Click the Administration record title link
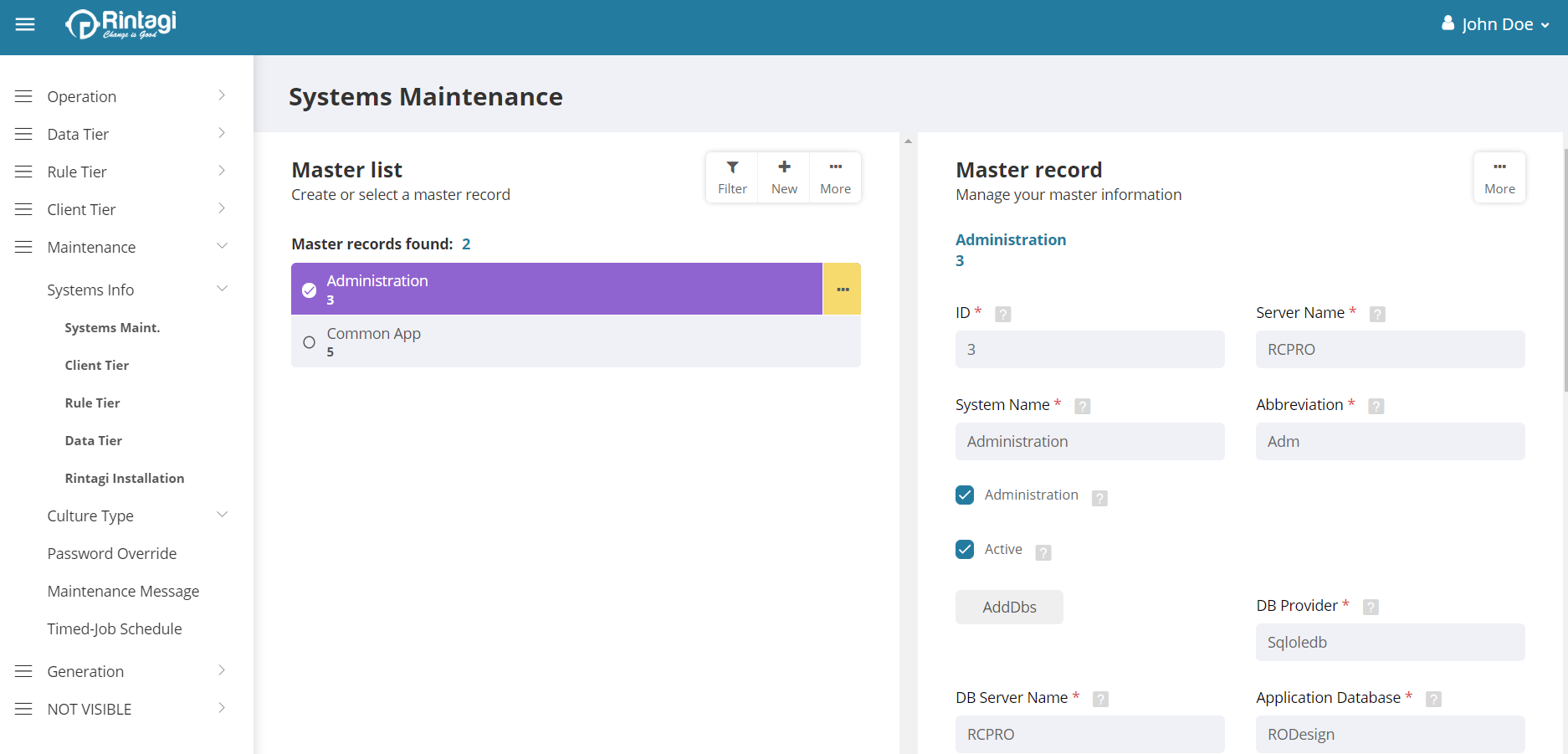 click(1011, 239)
